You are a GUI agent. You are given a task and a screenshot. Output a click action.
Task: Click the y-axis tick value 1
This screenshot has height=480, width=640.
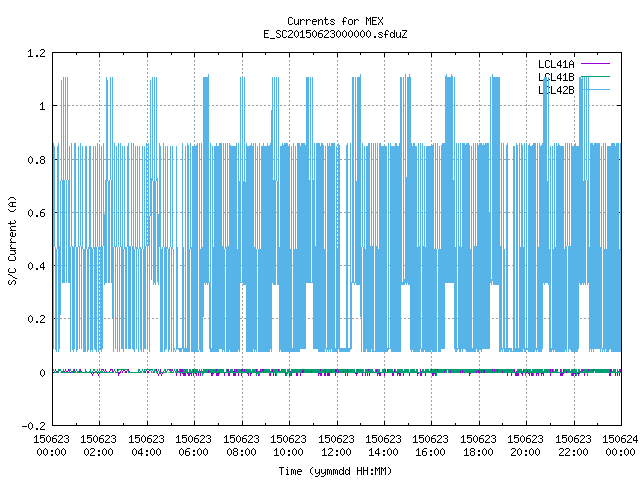tap(42, 107)
